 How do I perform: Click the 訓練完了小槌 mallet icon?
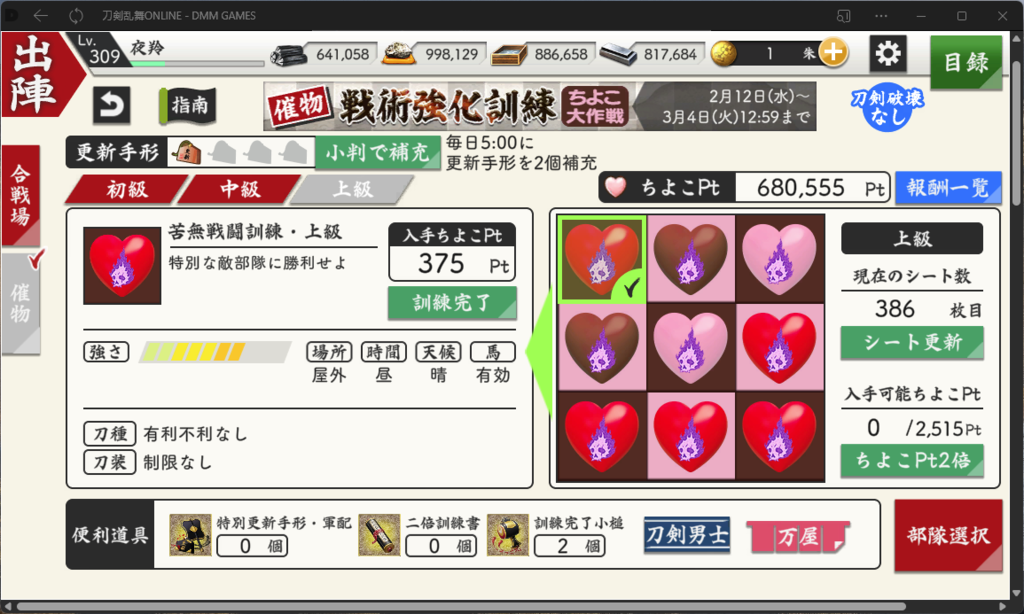pos(507,534)
